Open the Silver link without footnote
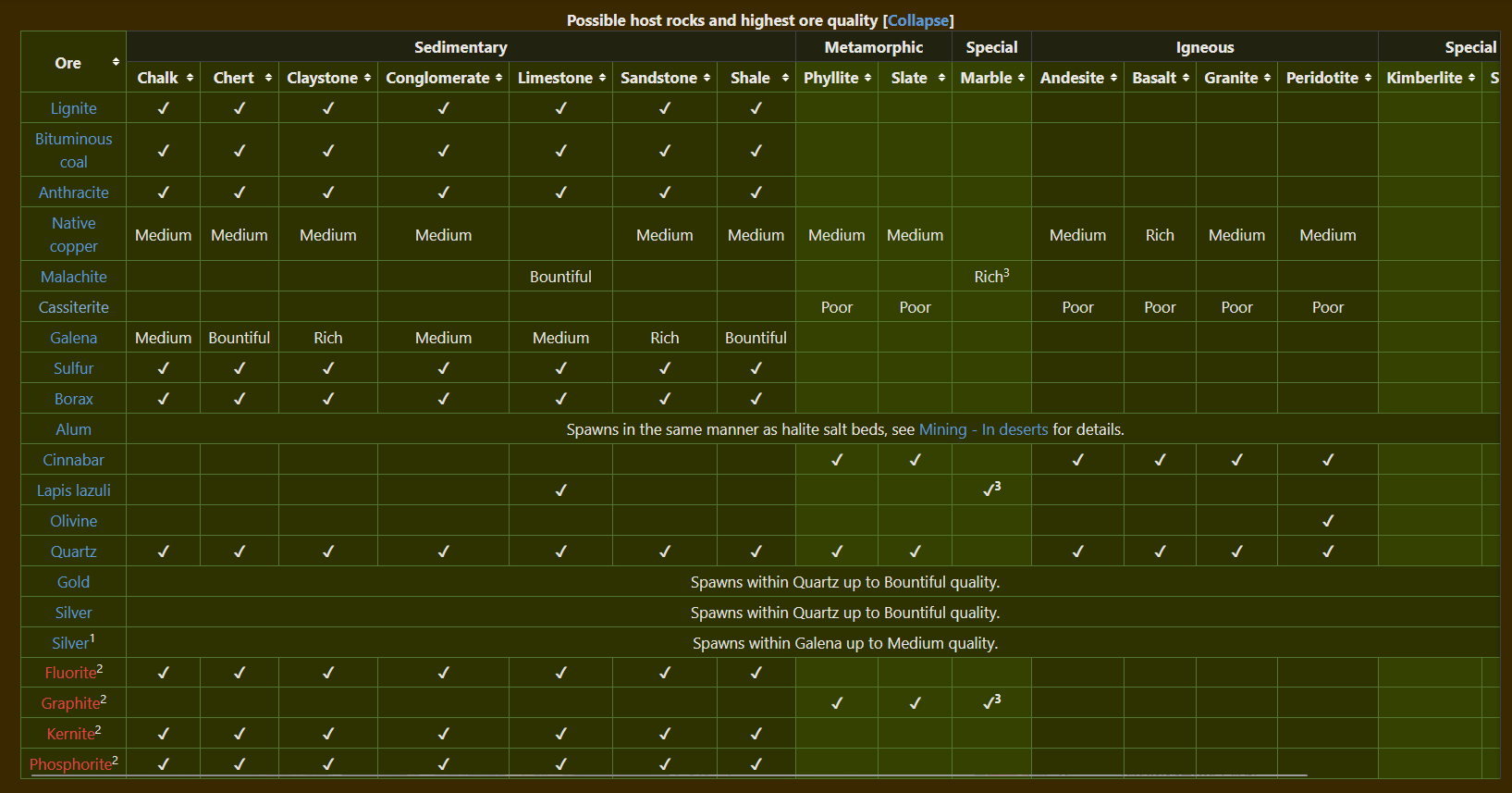 pos(74,613)
